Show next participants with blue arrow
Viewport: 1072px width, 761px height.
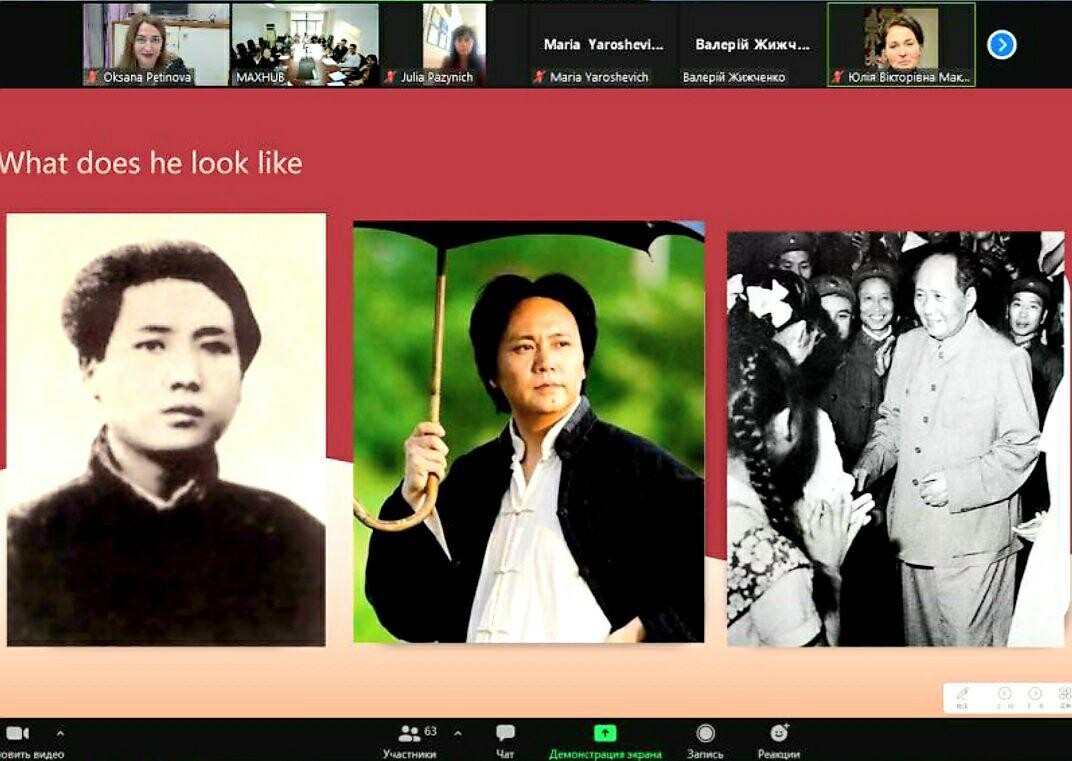[x=1001, y=45]
